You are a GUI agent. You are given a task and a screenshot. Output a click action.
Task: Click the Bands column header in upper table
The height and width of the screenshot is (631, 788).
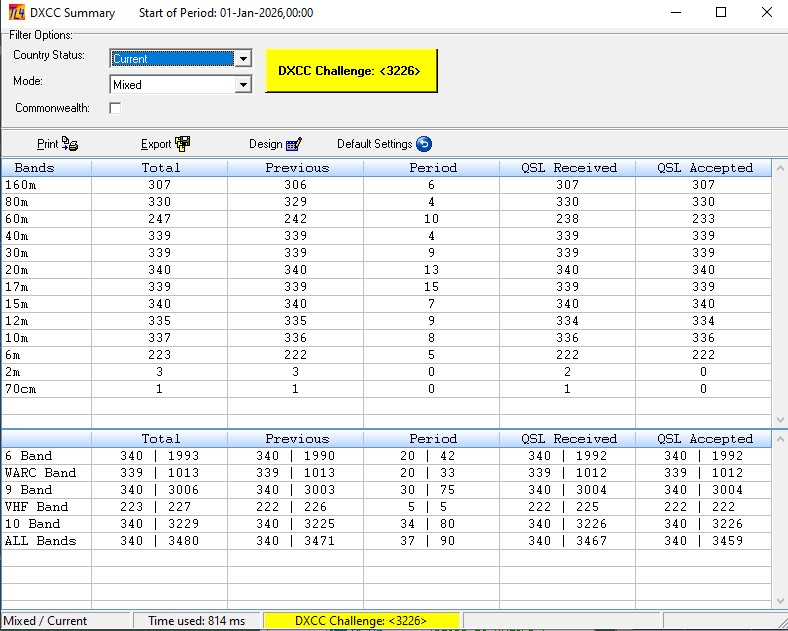tap(47, 168)
